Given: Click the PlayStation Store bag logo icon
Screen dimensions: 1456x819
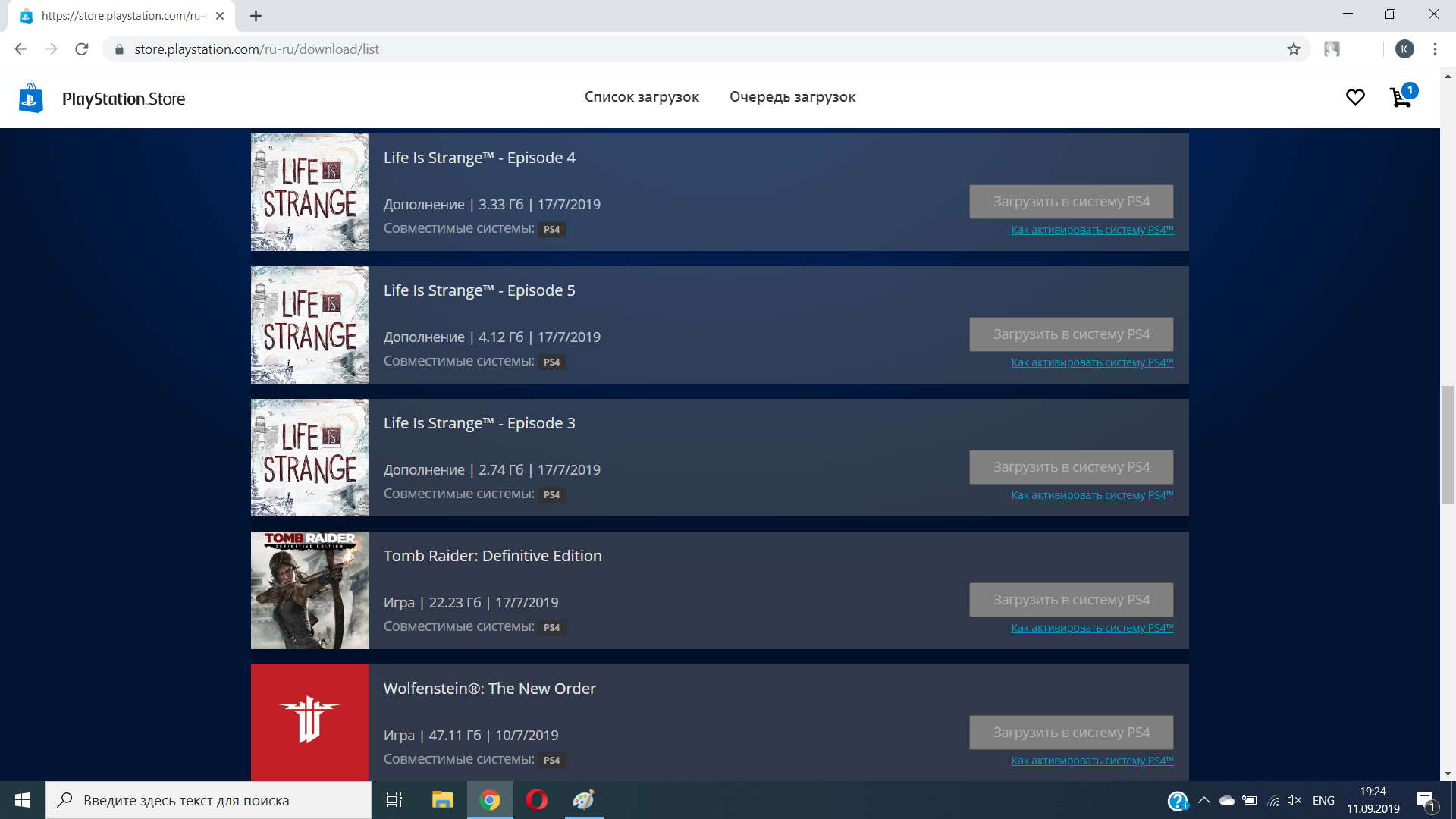Looking at the screenshot, I should pyautogui.click(x=30, y=98).
